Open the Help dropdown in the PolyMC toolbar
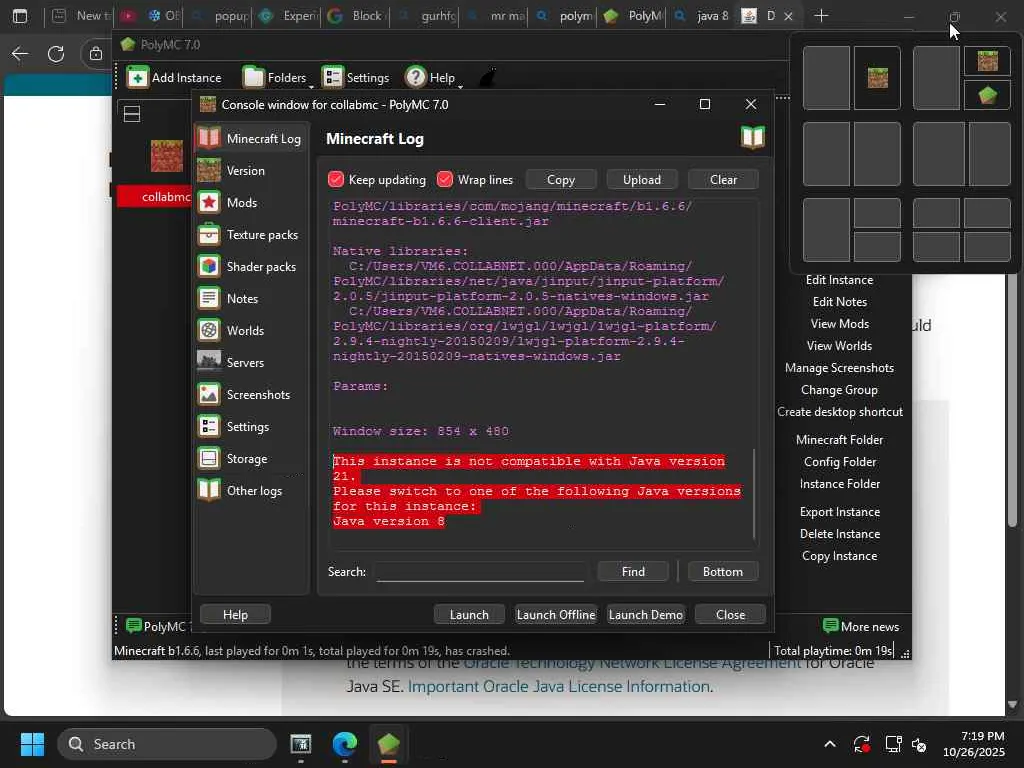Screen dimensions: 1024x768 tap(433, 78)
